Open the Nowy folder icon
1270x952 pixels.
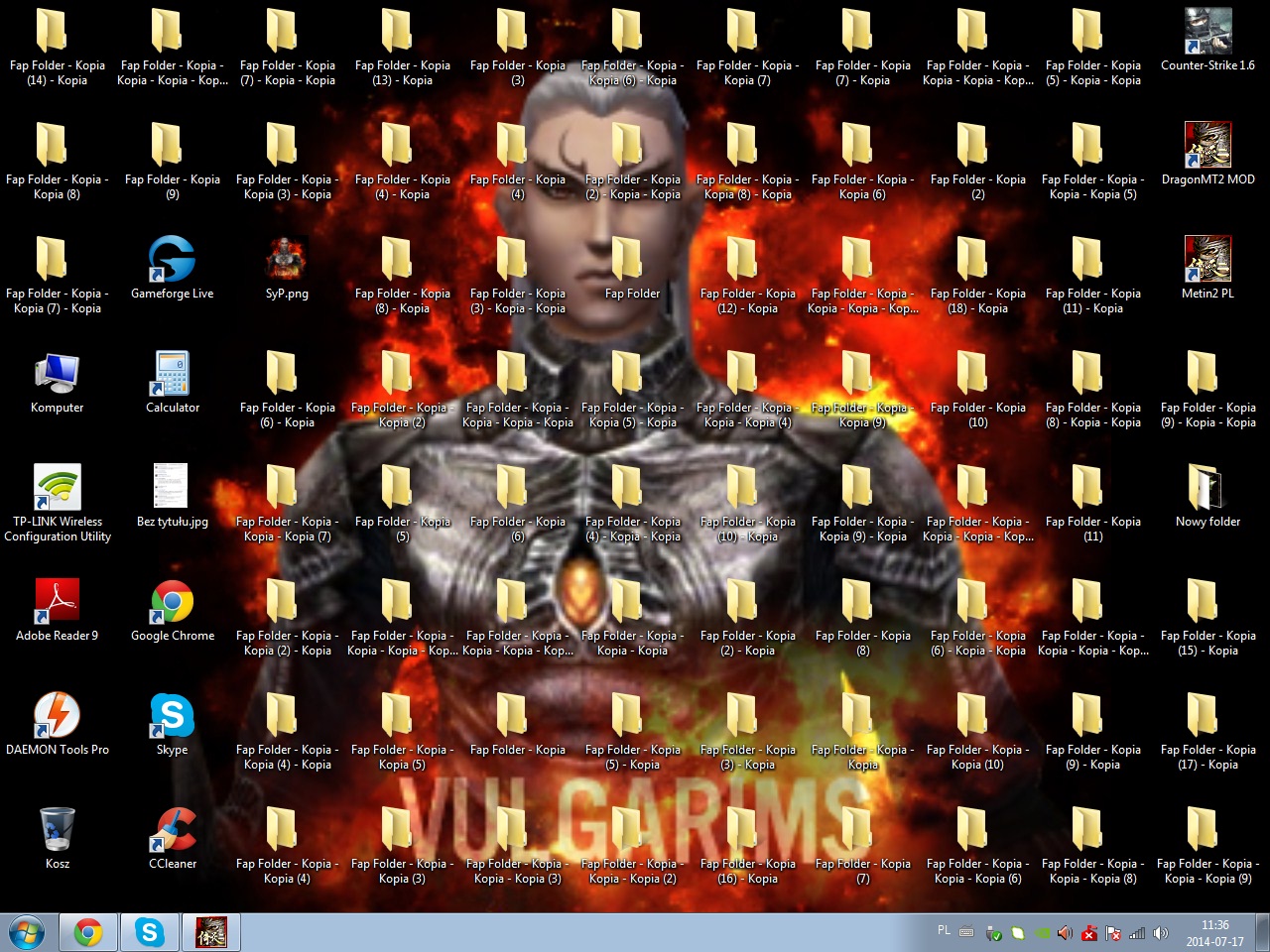(1207, 496)
